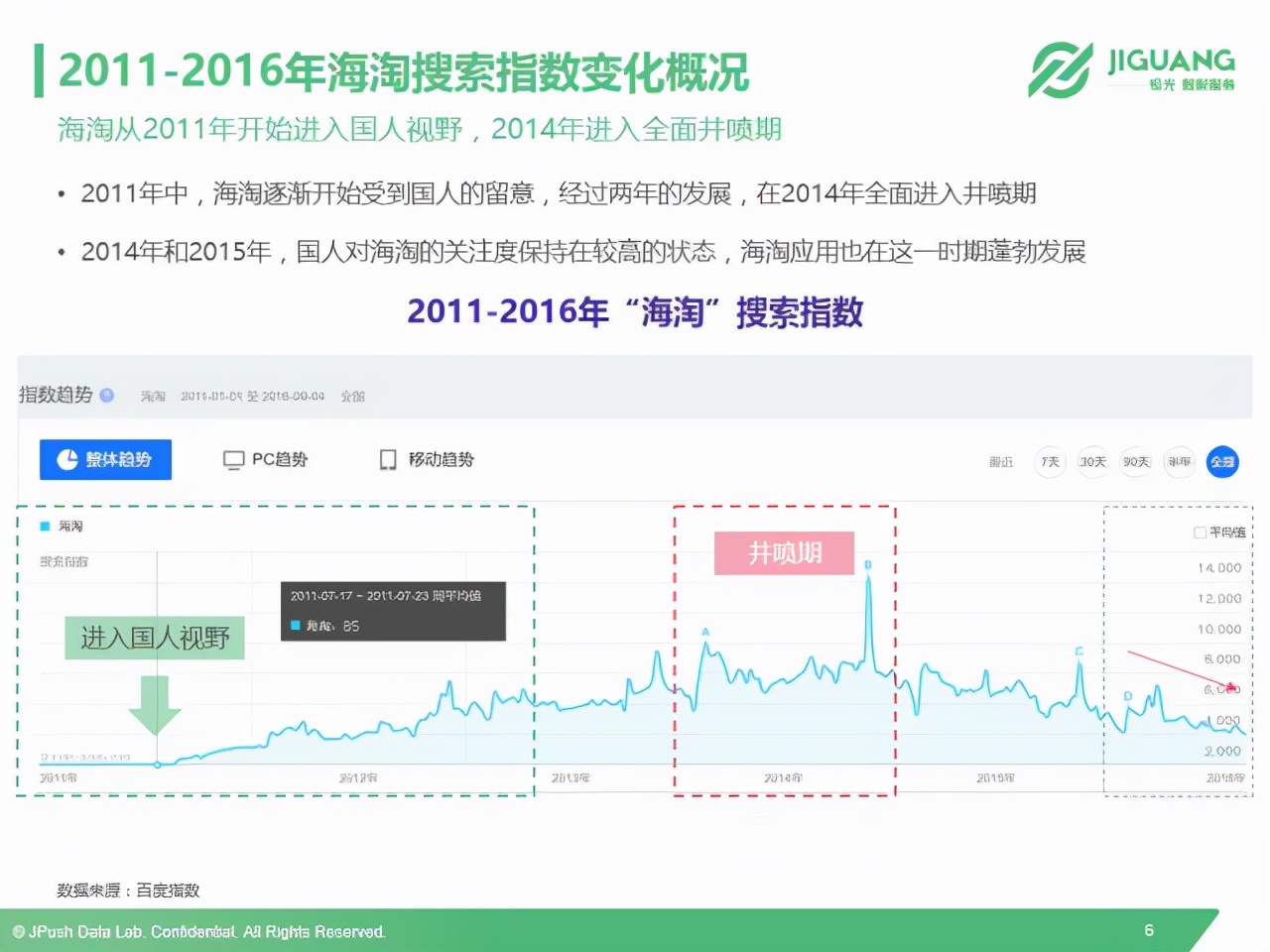Image resolution: width=1270 pixels, height=952 pixels.
Task: Open the 全国 region selector
Action: 353,396
